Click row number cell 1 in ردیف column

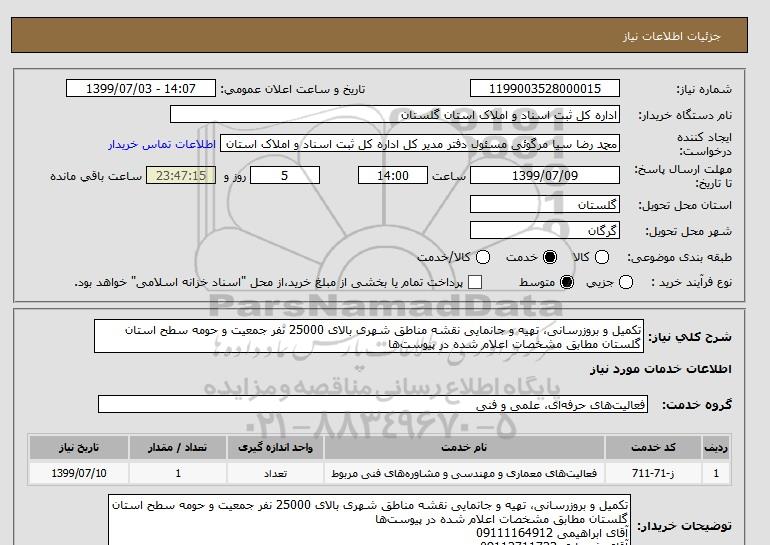[716, 473]
